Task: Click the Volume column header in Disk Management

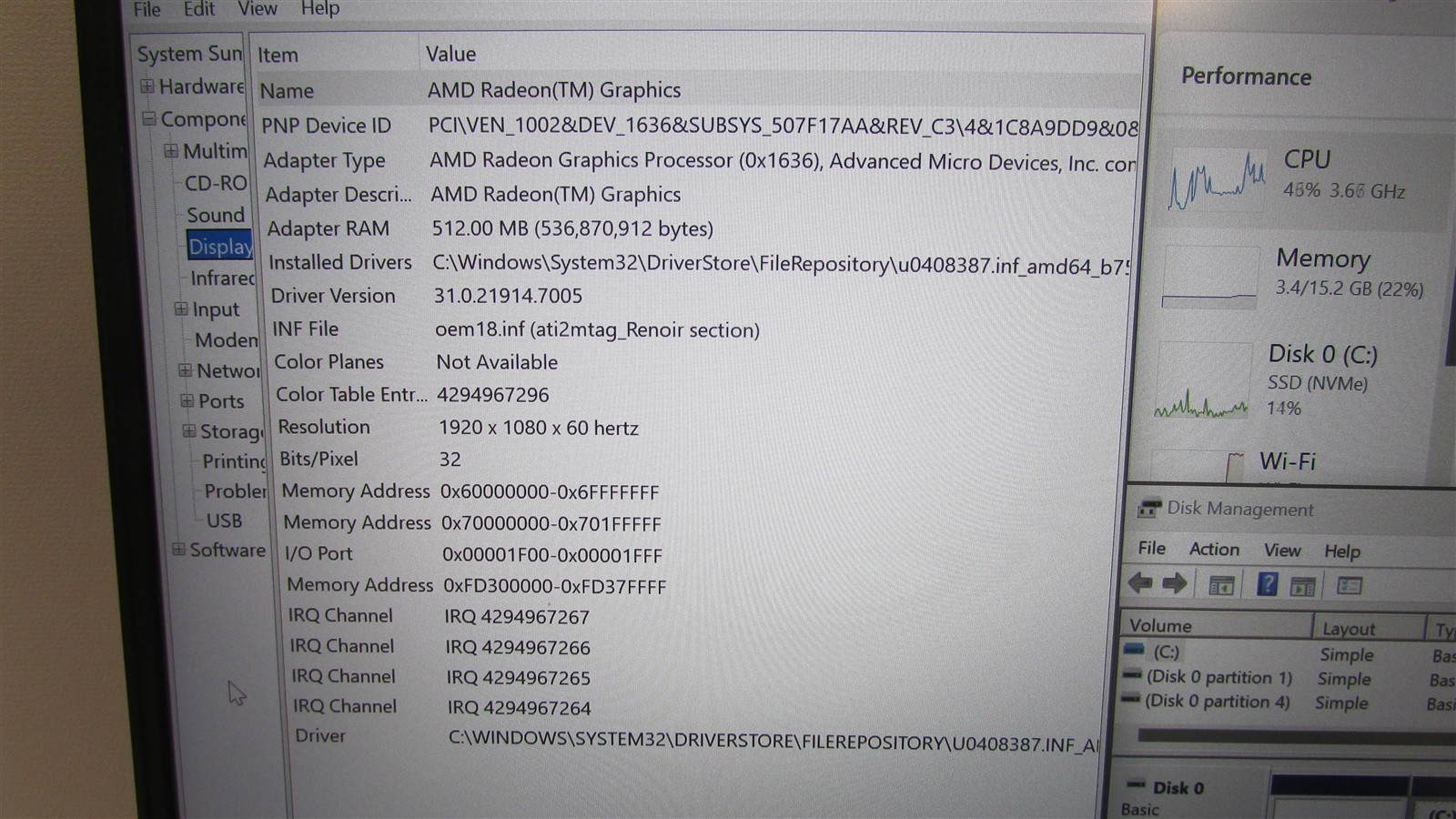Action: [x=1217, y=626]
